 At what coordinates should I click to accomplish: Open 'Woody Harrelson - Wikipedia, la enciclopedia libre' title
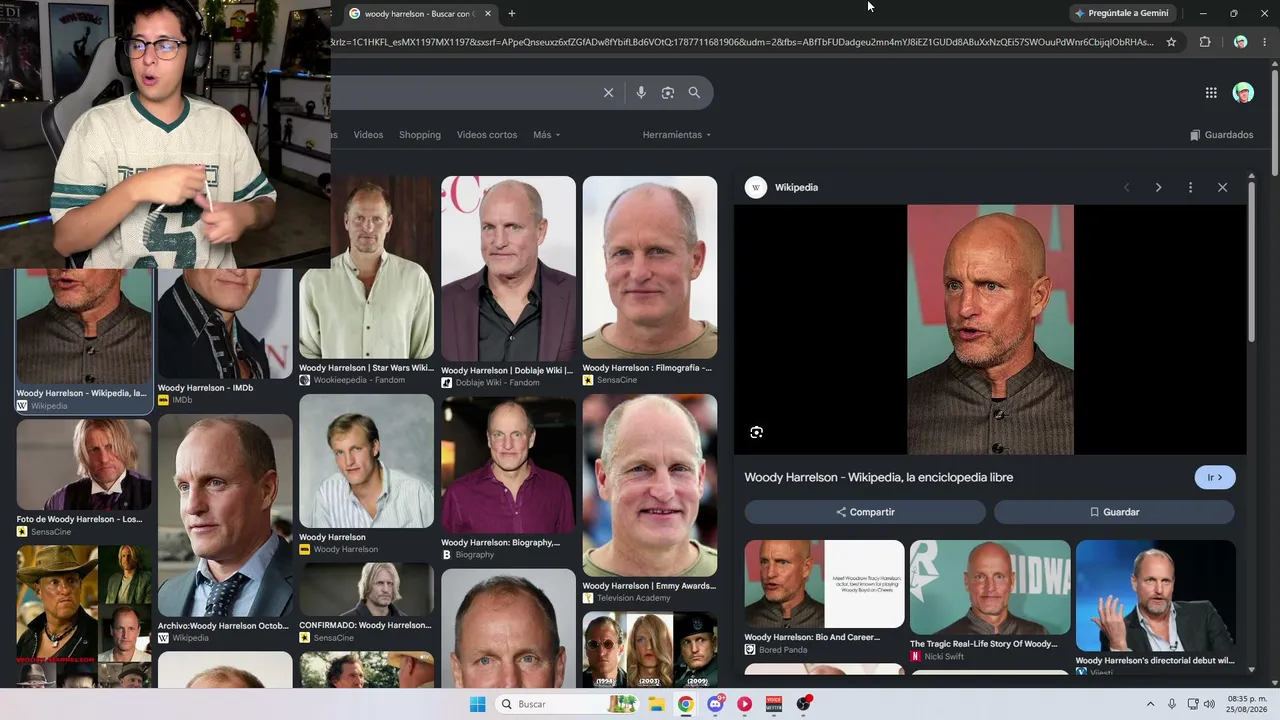[879, 478]
